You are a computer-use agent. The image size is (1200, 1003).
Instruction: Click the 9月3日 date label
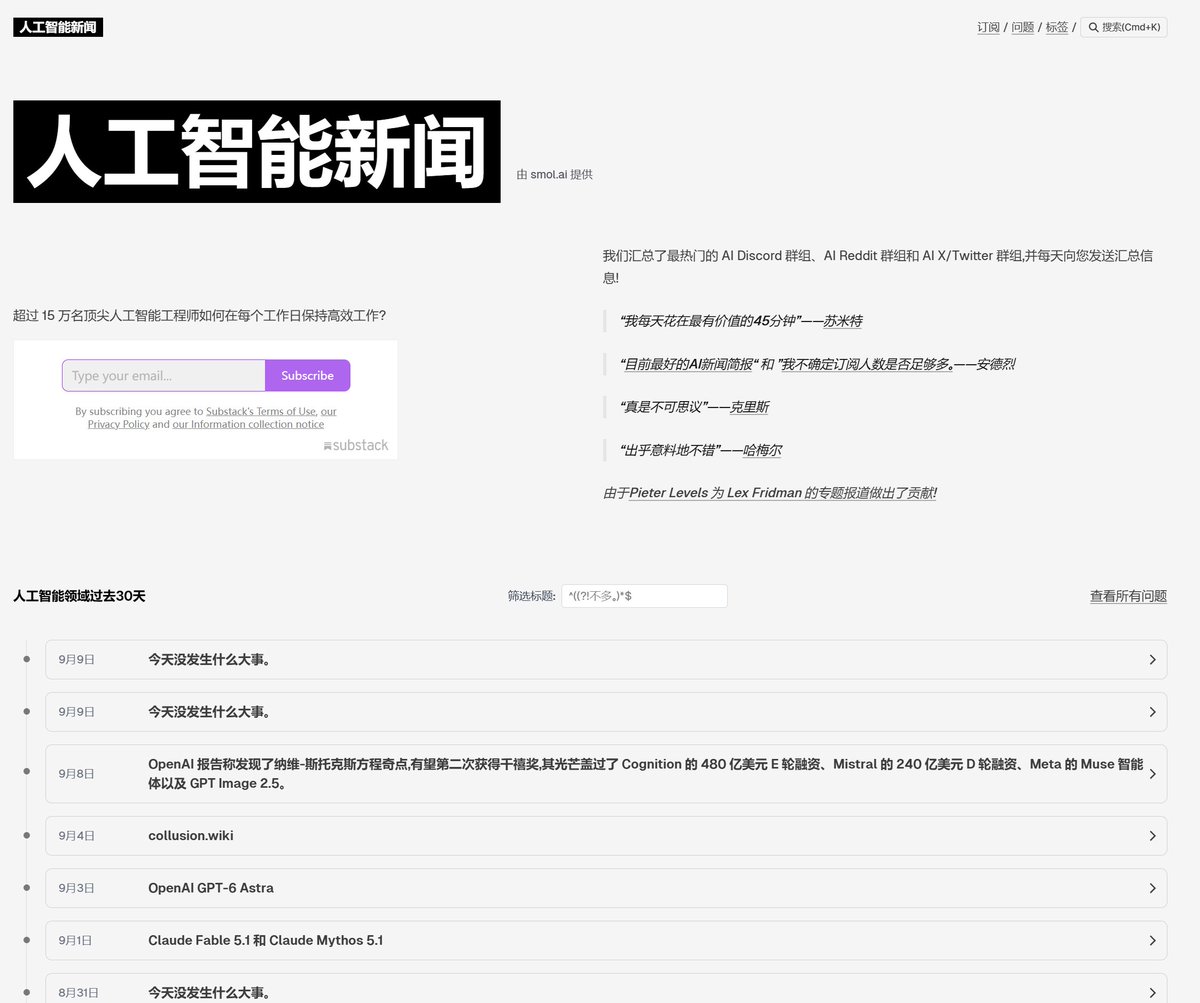(76, 888)
